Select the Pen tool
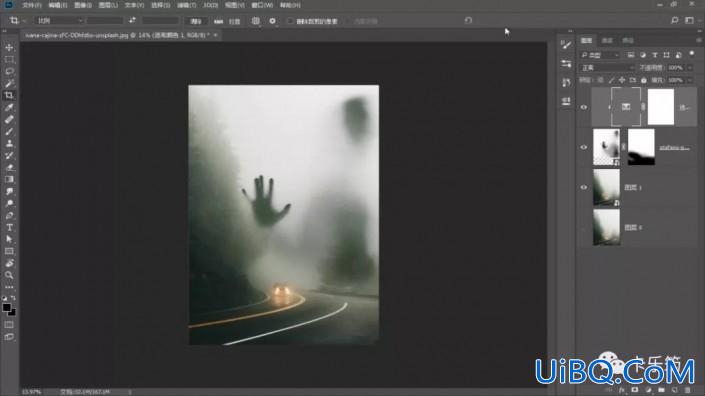The image size is (705, 396). [x=9, y=216]
